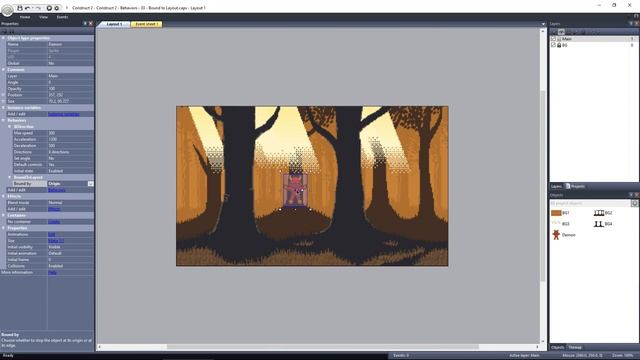640x360 pixels.
Task: Open the quick access toolbar customize arrow
Action: pyautogui.click(x=67, y=8)
